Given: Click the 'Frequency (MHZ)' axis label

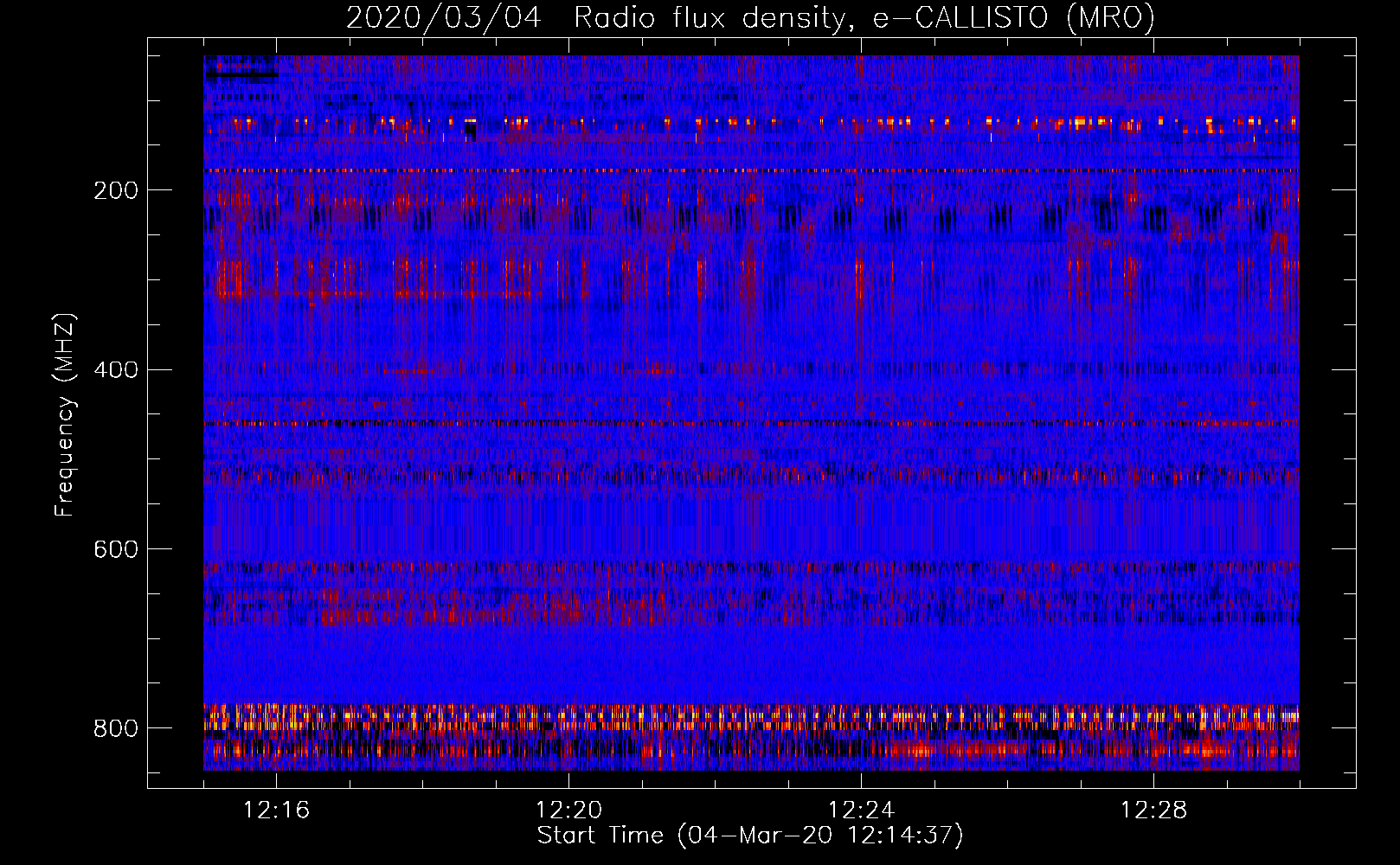Looking at the screenshot, I should (65, 414).
